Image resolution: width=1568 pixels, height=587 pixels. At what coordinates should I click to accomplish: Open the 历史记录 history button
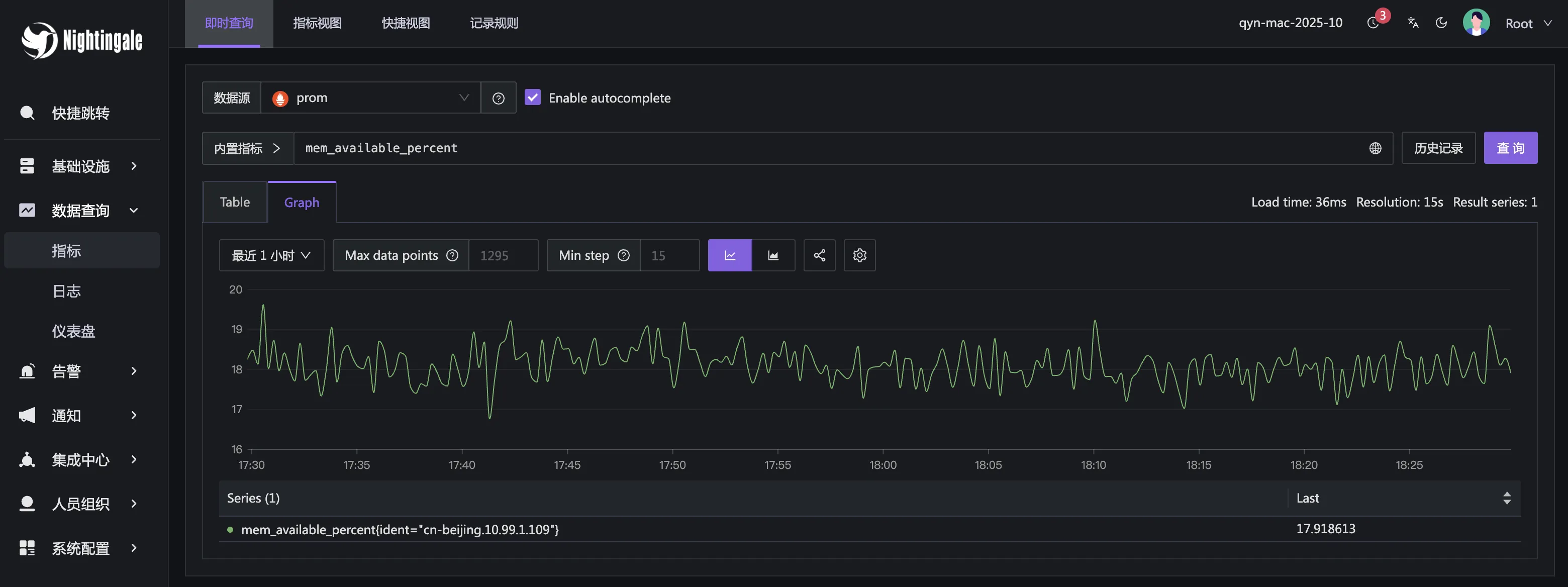tap(1438, 148)
